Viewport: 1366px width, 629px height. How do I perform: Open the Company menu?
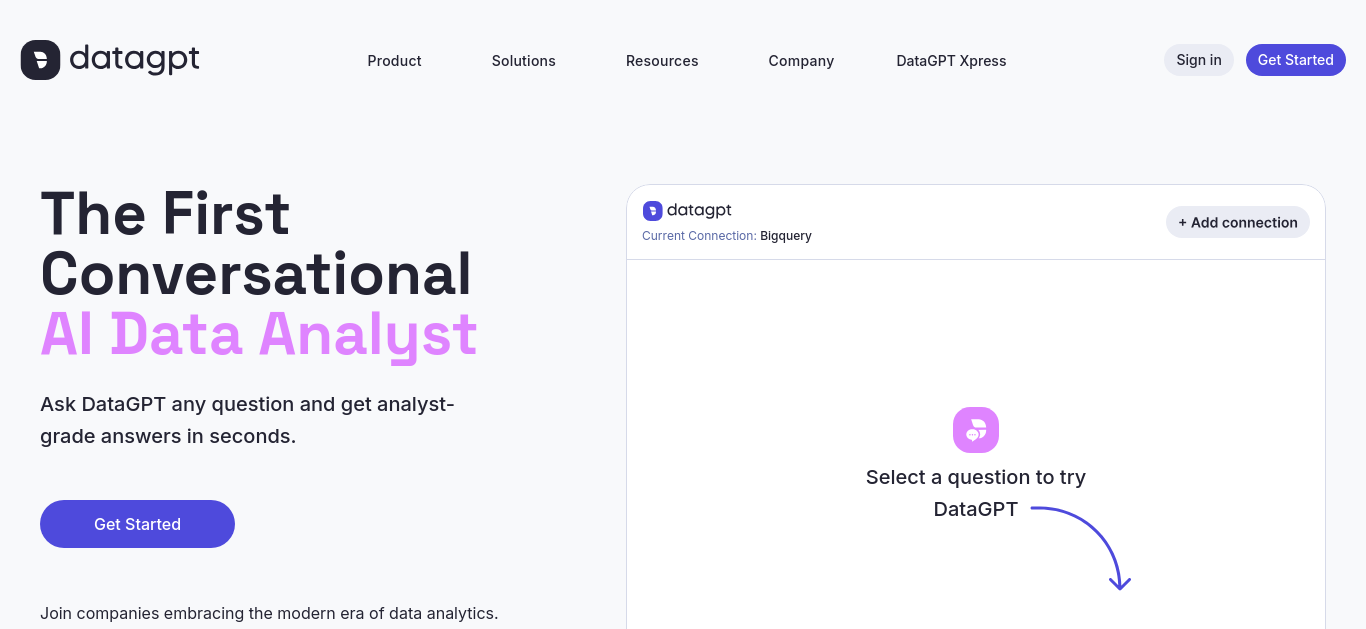tap(801, 61)
